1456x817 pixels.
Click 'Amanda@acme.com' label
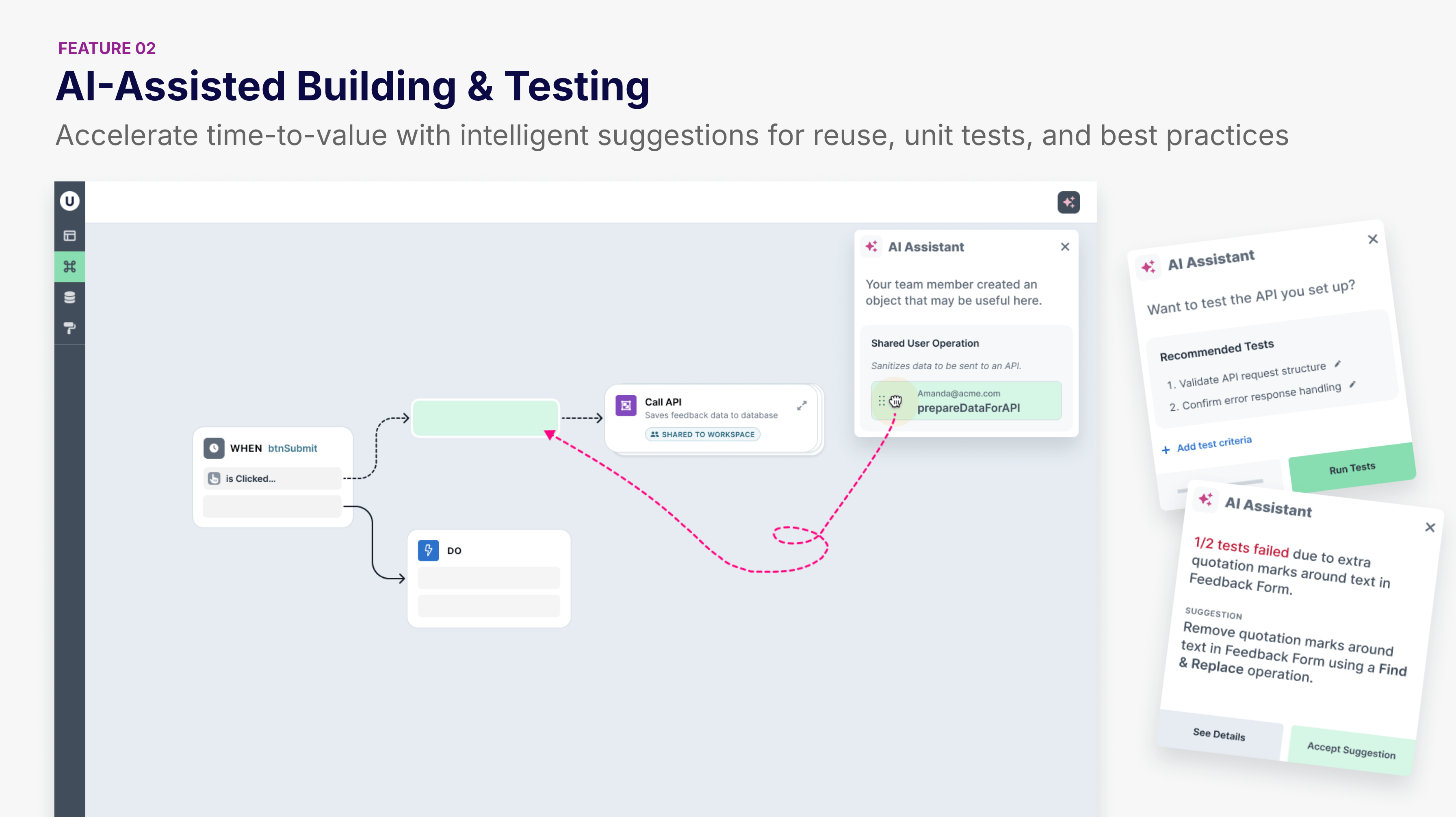[x=959, y=393]
